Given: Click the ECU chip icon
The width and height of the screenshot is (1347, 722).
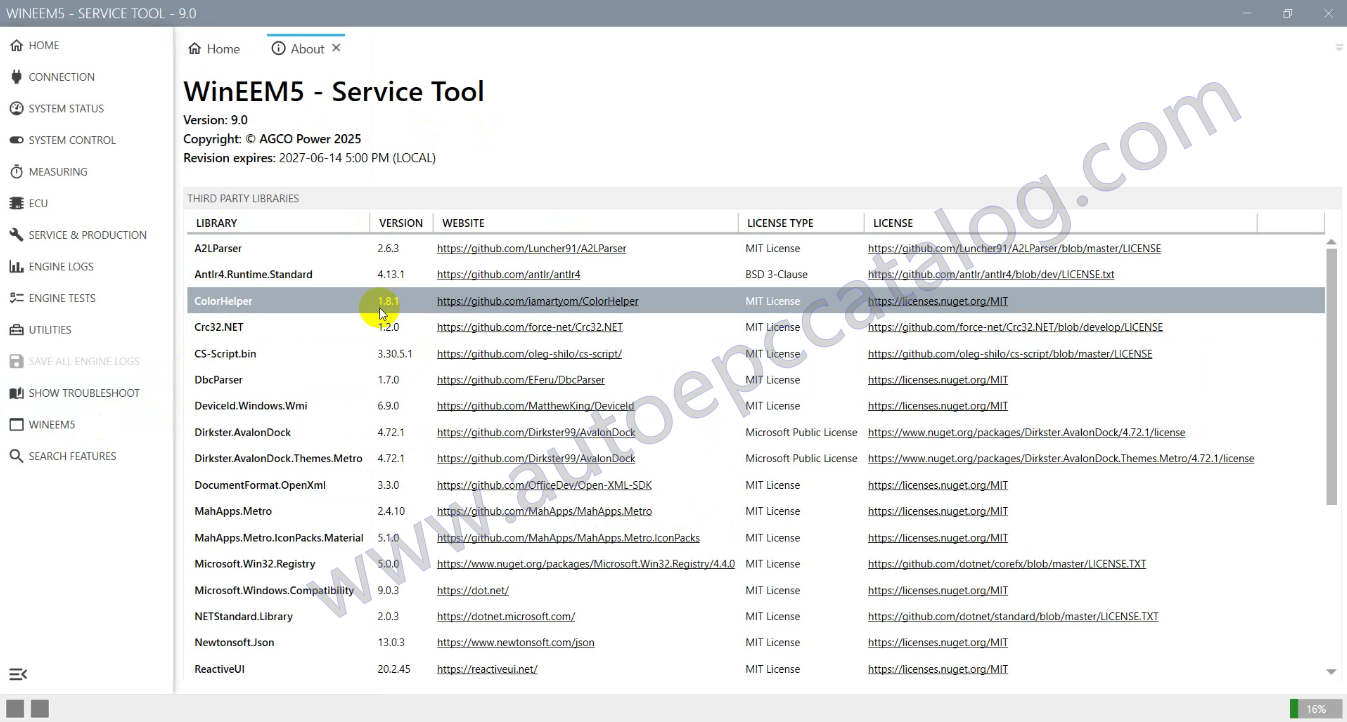Looking at the screenshot, I should pyautogui.click(x=16, y=203).
